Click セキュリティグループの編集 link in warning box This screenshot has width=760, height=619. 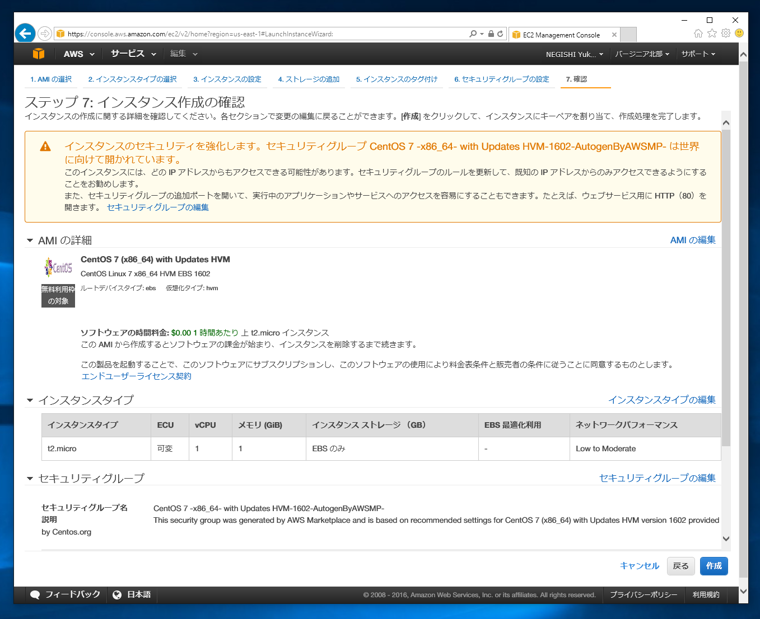point(158,207)
